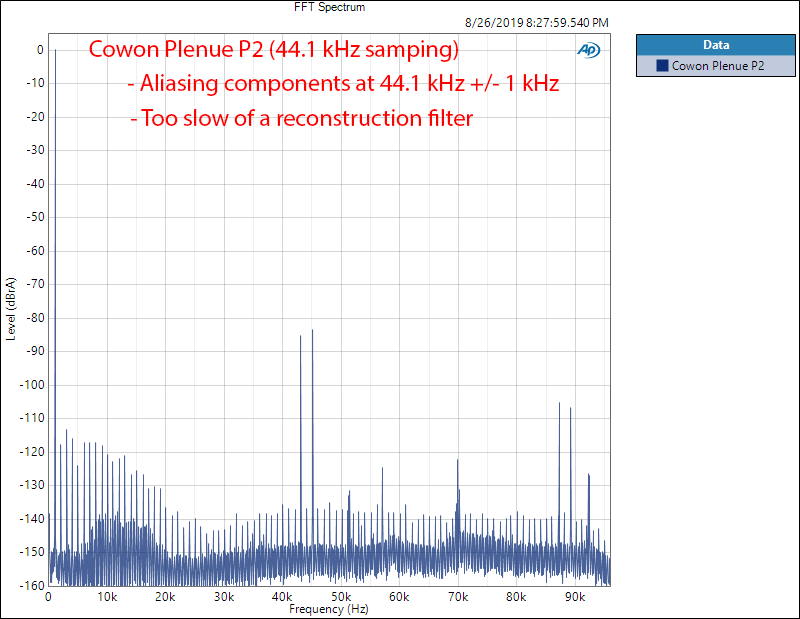The image size is (800, 619).
Task: Click the "80k" frequency axis tick label
Action: (516, 597)
